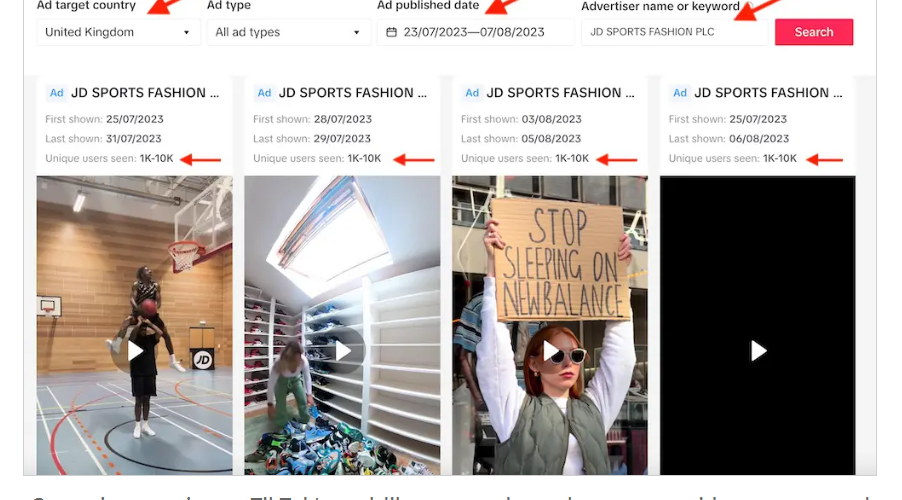Click the red Search button

(x=814, y=32)
